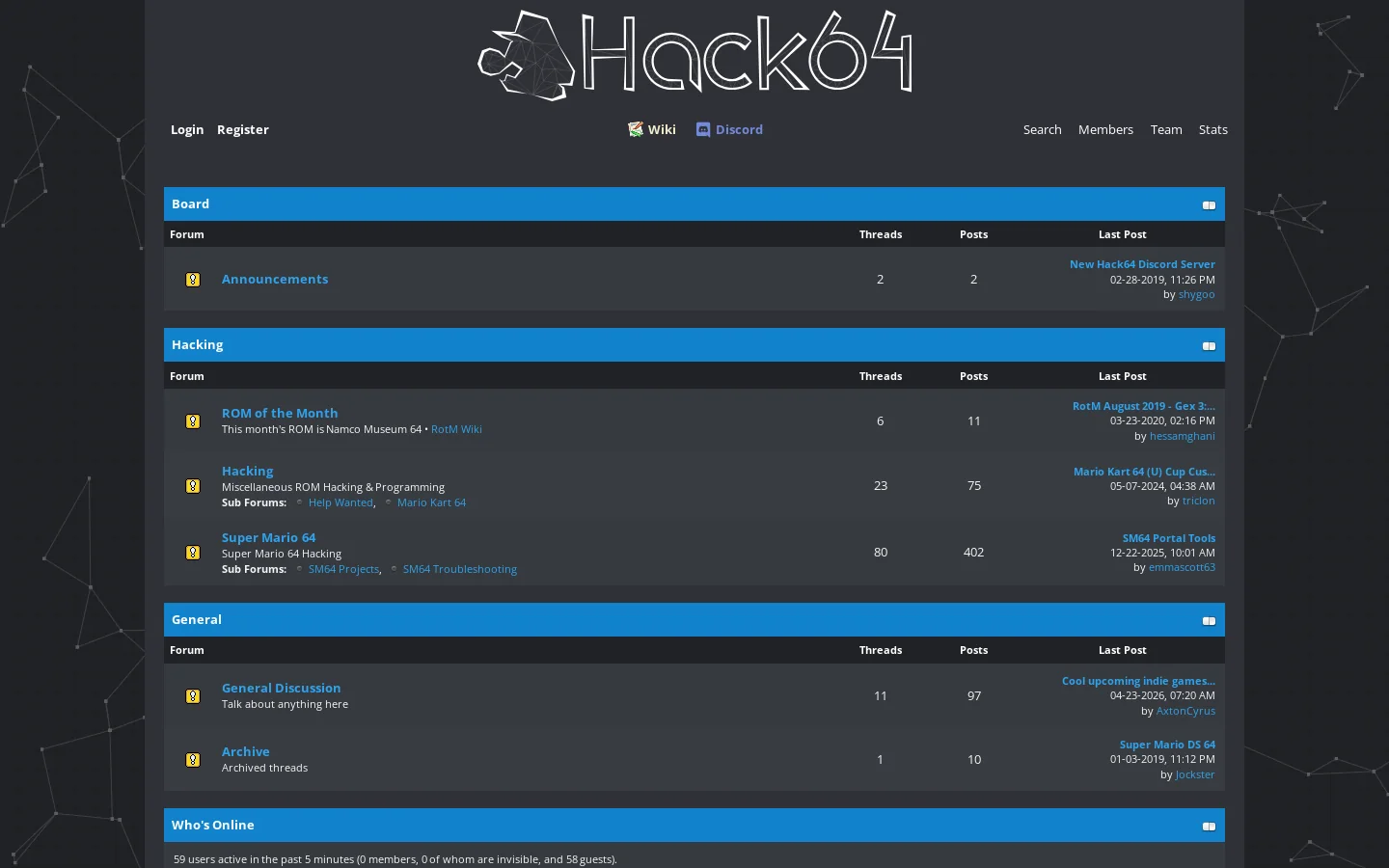
Task: Open the Mario Kart 64 (U) Cup last post
Action: [1144, 472]
